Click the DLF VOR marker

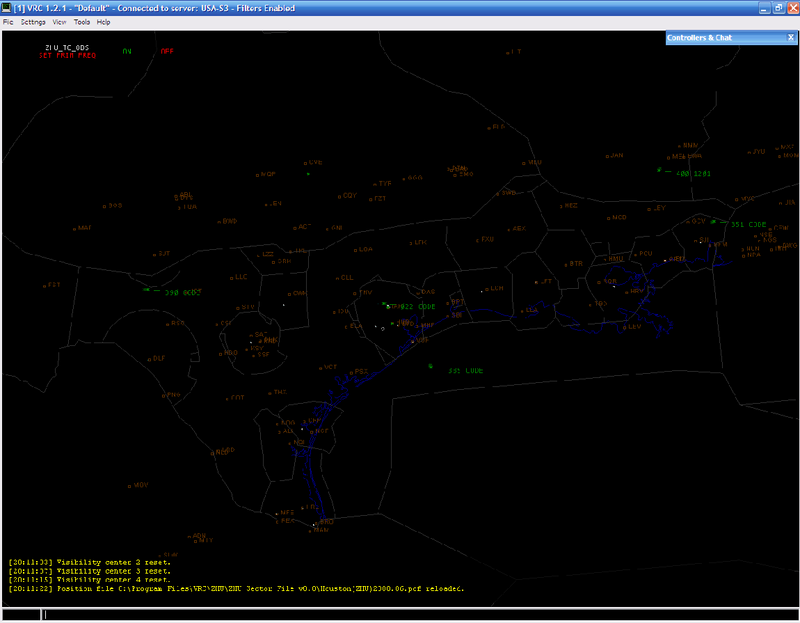click(149, 358)
